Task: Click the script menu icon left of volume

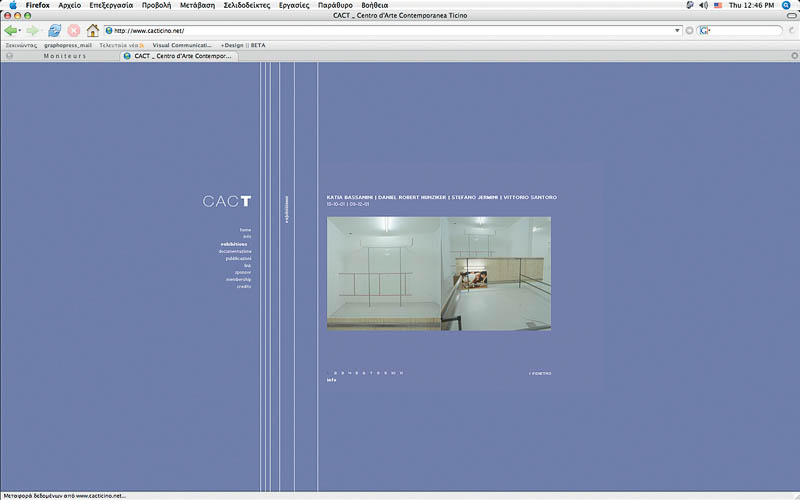Action: point(690,5)
